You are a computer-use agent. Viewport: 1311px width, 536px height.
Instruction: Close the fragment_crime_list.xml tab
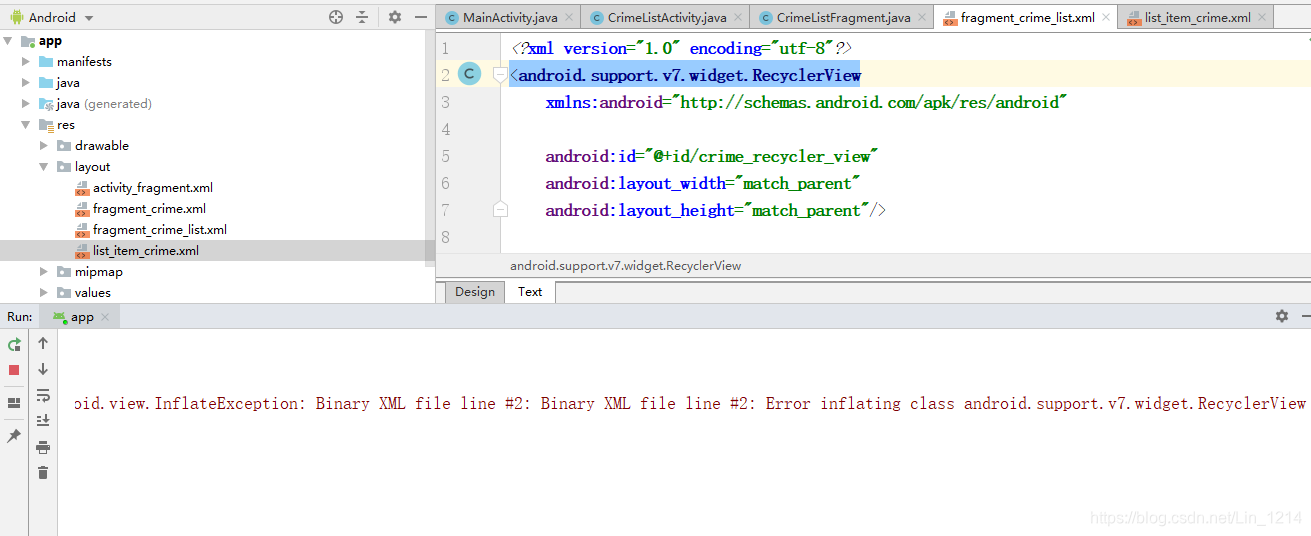pos(1106,17)
